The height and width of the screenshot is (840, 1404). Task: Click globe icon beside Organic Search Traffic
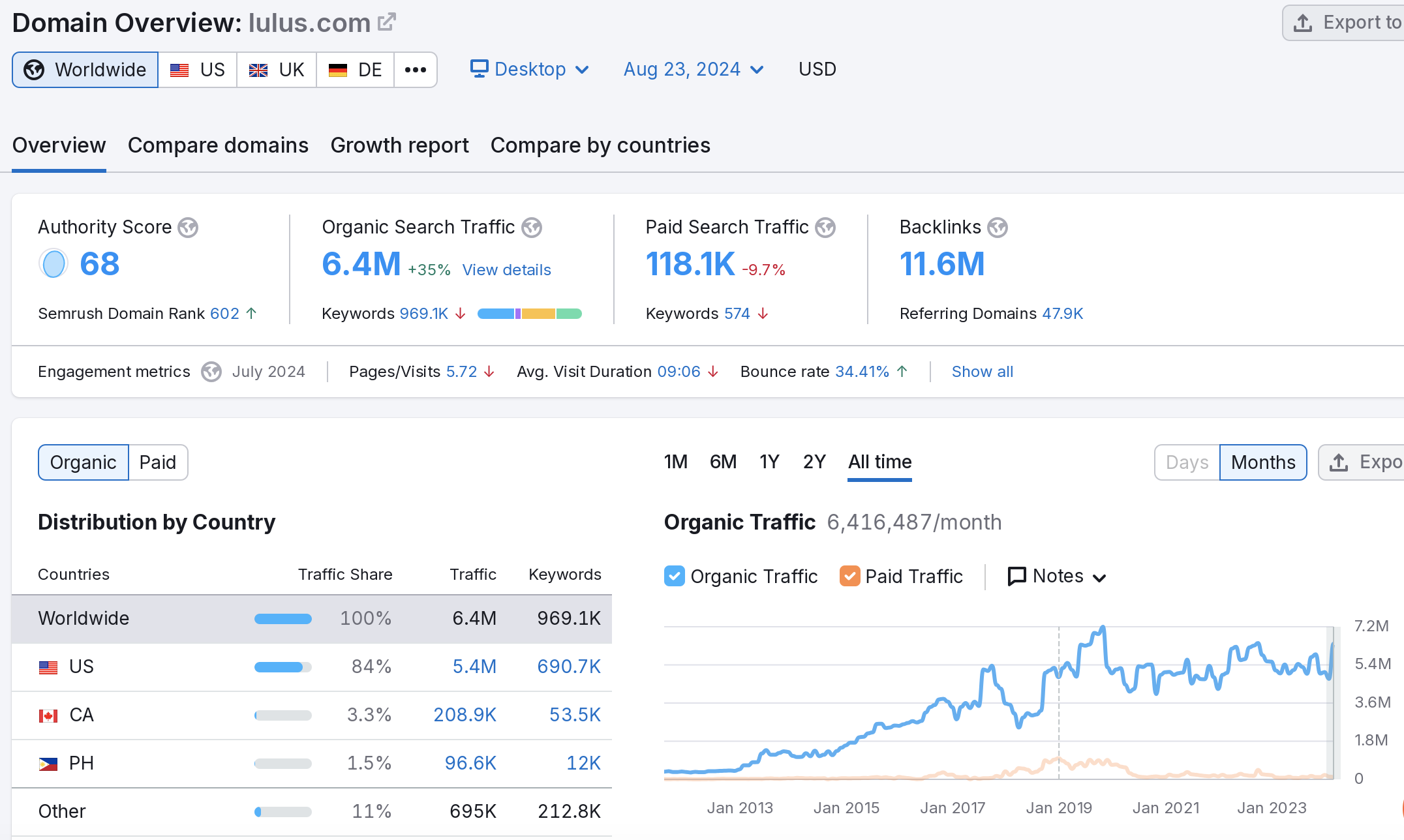(x=532, y=228)
